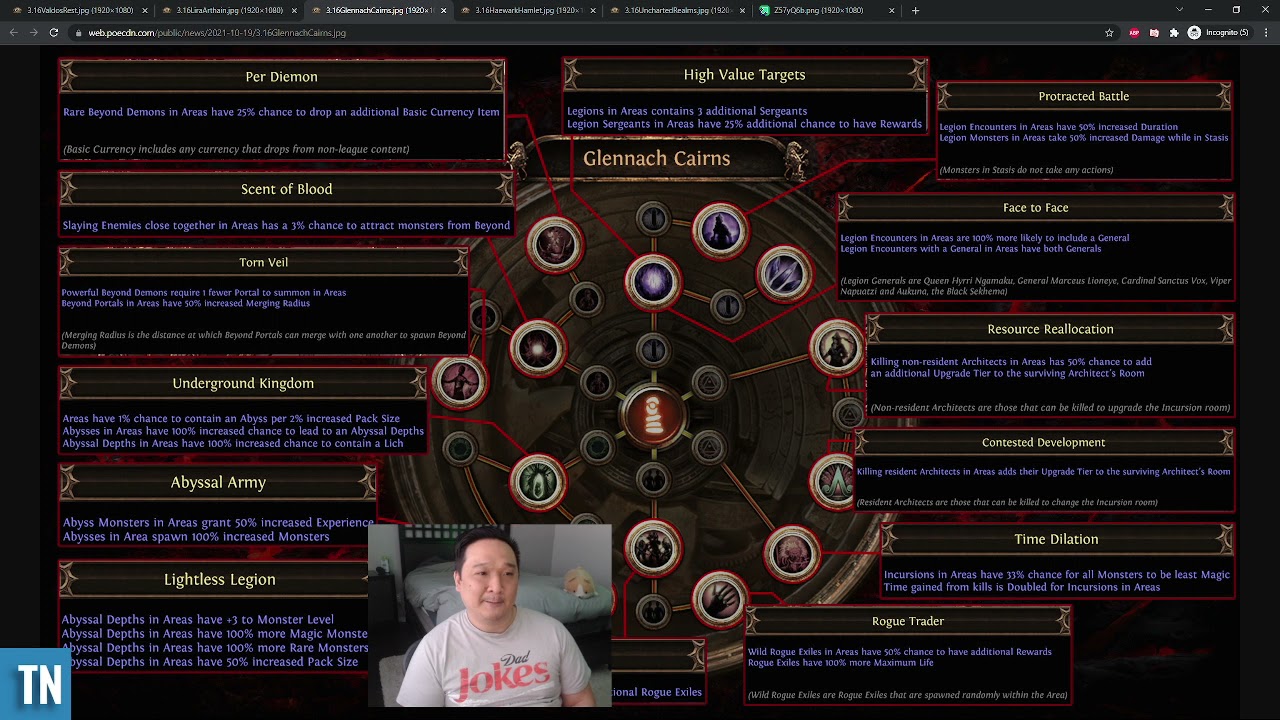Viewport: 1280px width, 720px height.
Task: Click the Protracted Battle heading
Action: [1083, 96]
